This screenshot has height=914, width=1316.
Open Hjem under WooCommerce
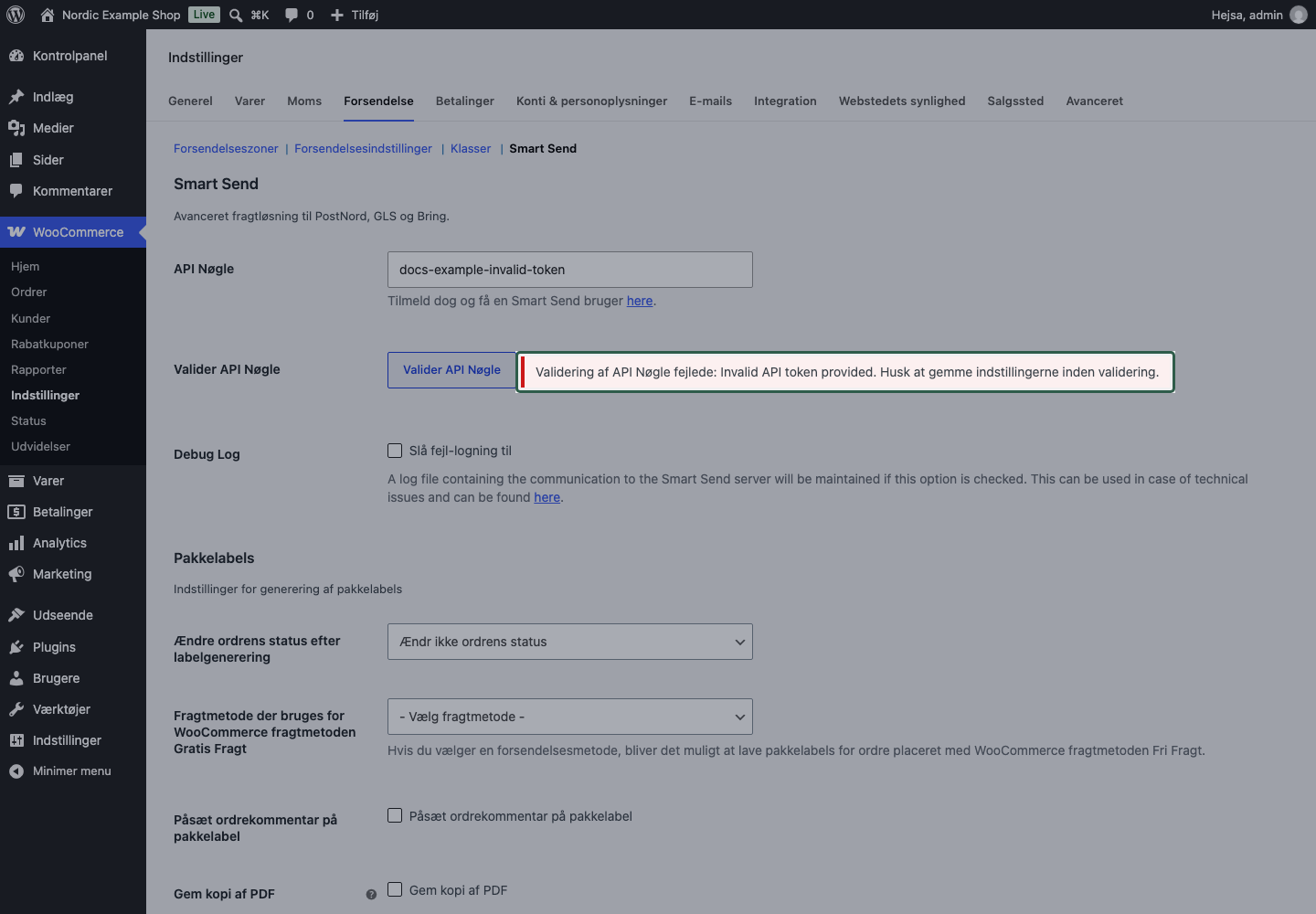coord(26,266)
